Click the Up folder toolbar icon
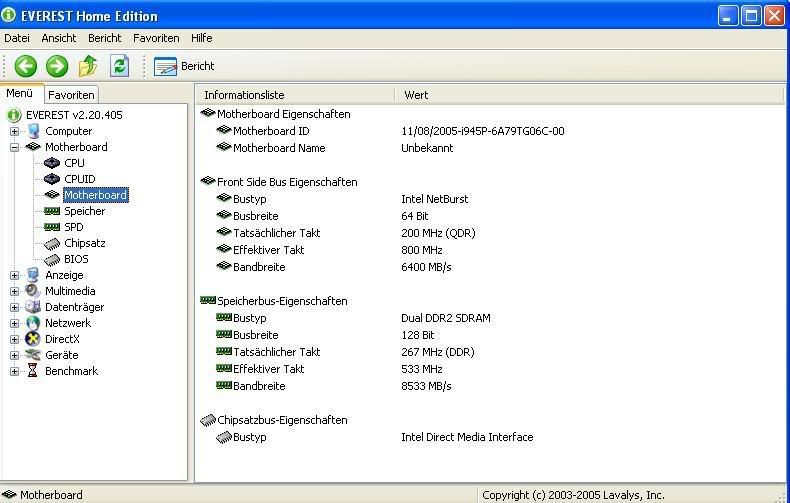Image resolution: width=790 pixels, height=503 pixels. click(88, 66)
